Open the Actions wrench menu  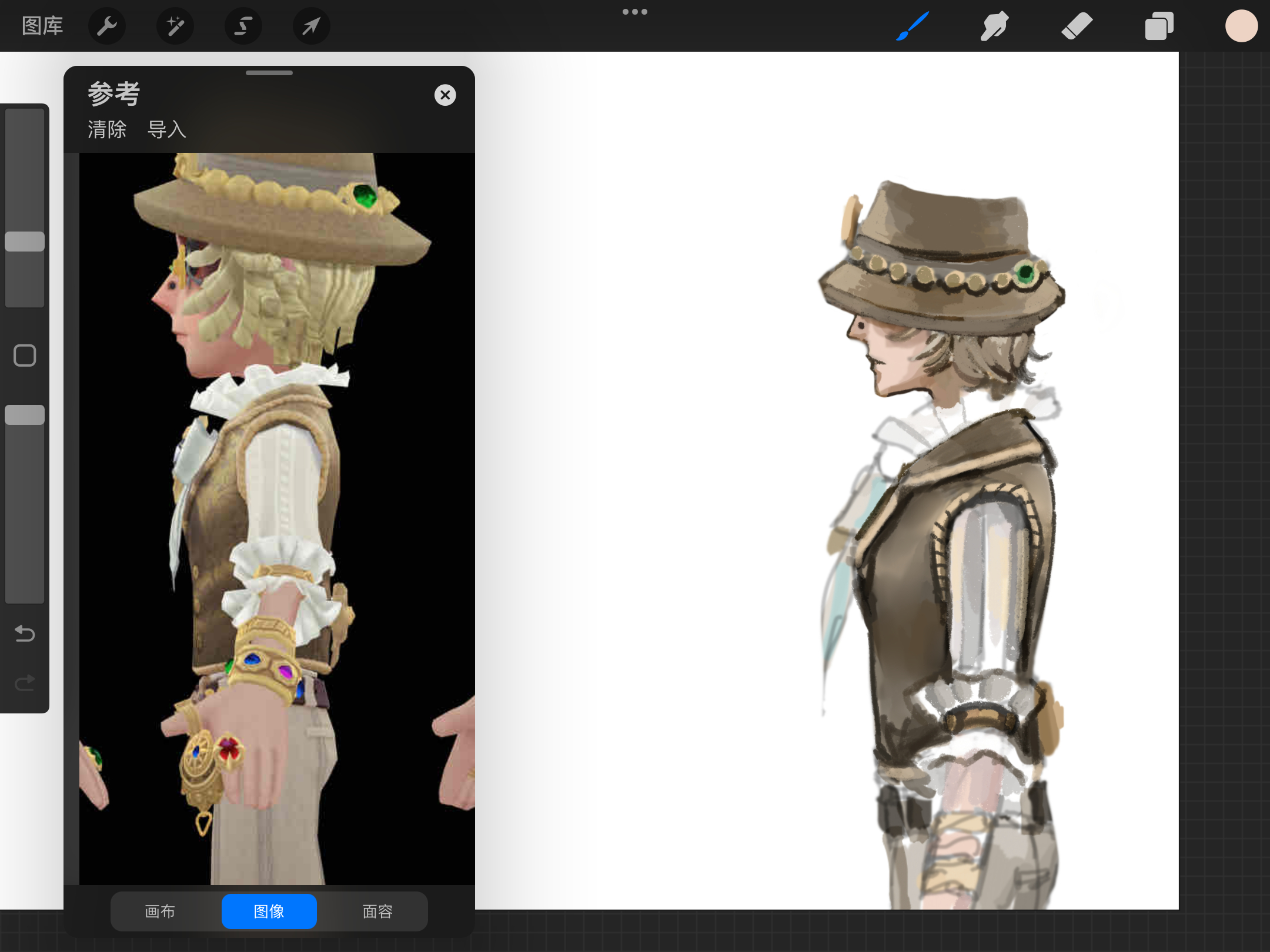coord(106,26)
